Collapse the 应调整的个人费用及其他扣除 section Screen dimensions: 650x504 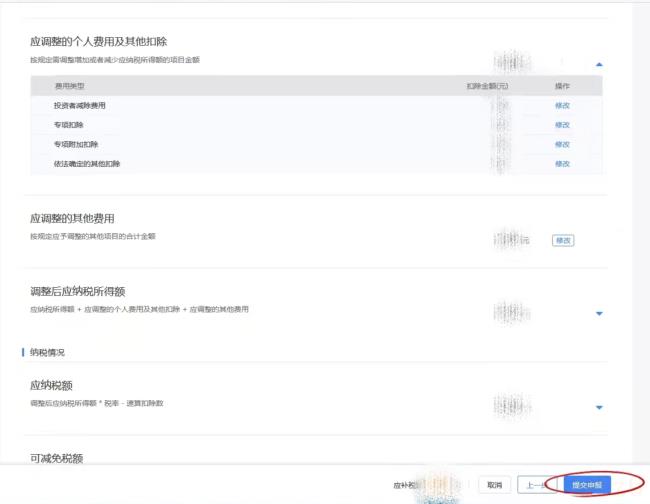tap(599, 64)
